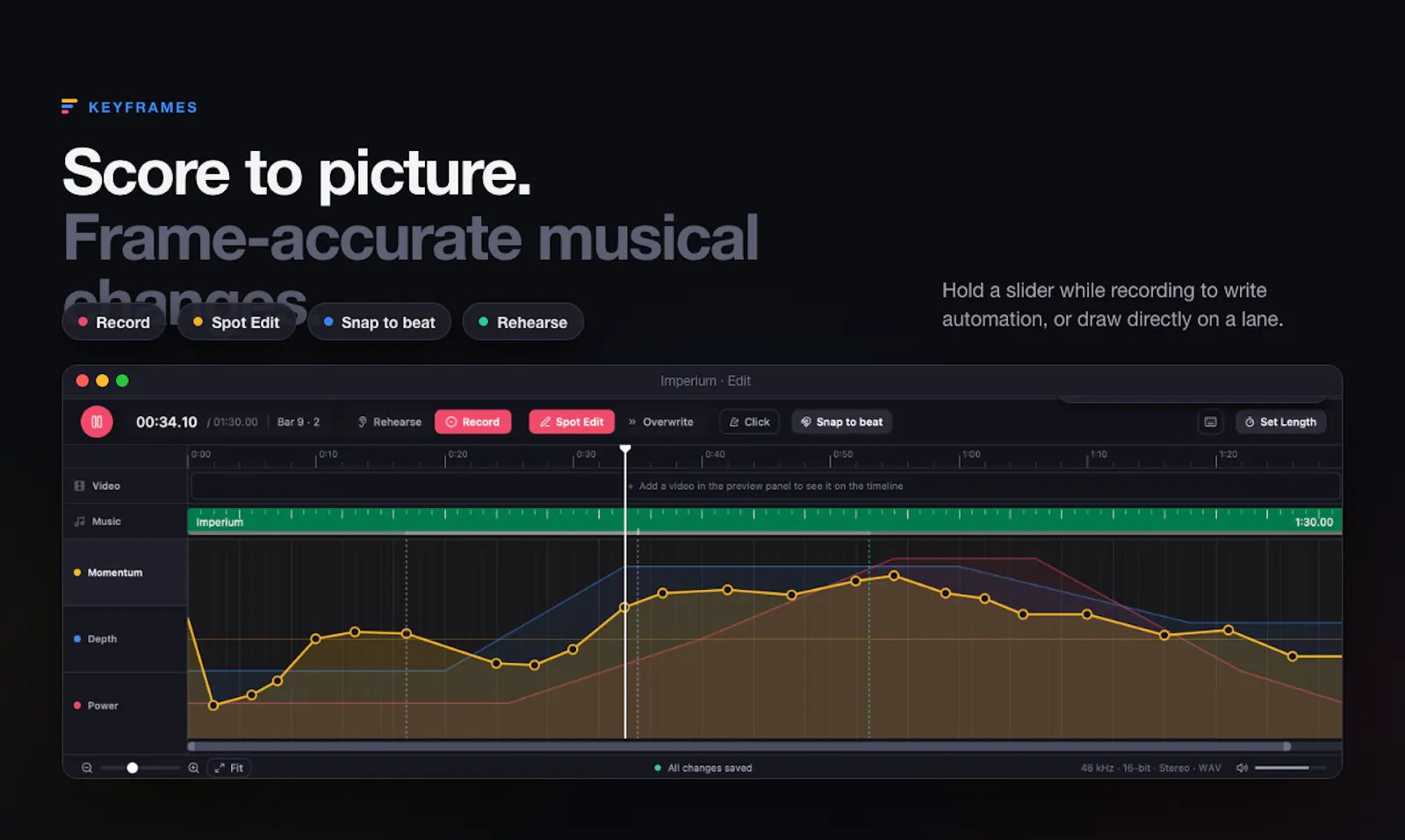The height and width of the screenshot is (840, 1405).
Task: Click the yellow Momentum color dot
Action: tap(77, 572)
